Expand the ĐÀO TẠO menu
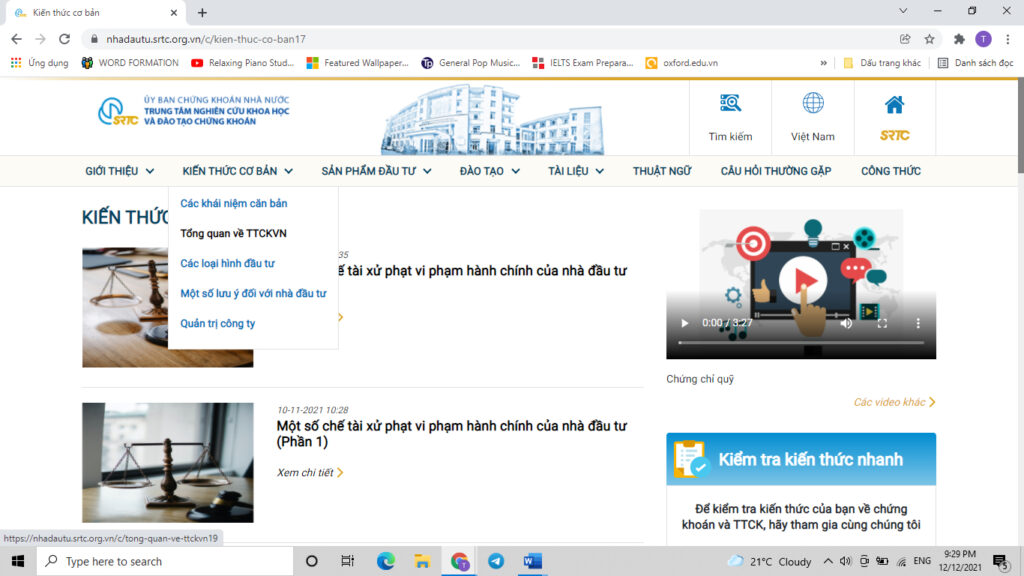The height and width of the screenshot is (576, 1024). (x=490, y=171)
